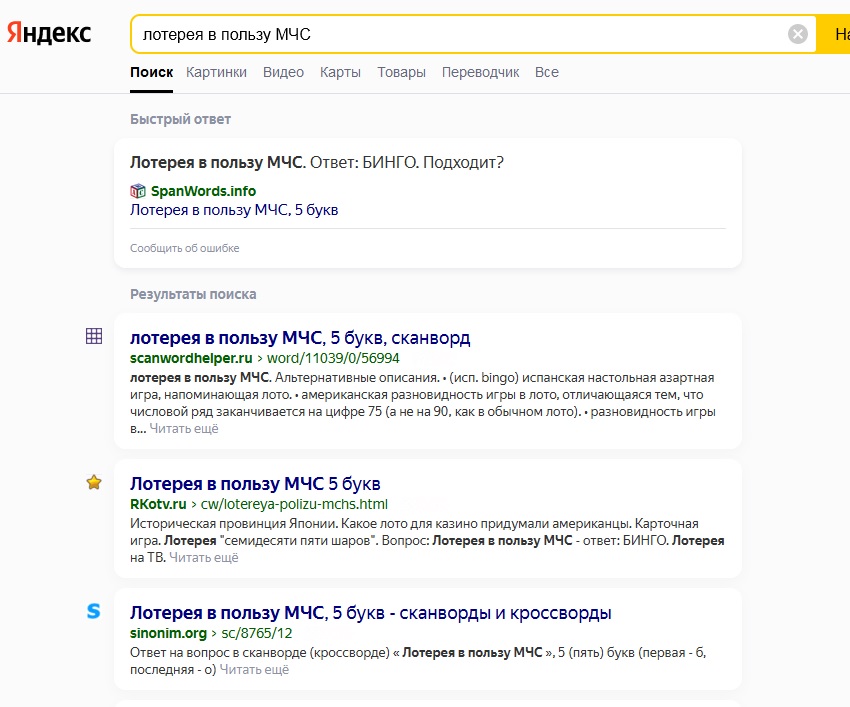Screen dimensions: 850x707
Task: Open result сканворды и кроссворды title
Action: (x=370, y=613)
